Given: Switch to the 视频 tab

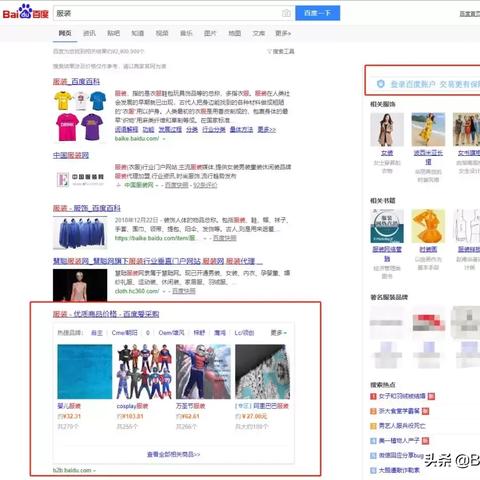Looking at the screenshot, I should click(162, 33).
